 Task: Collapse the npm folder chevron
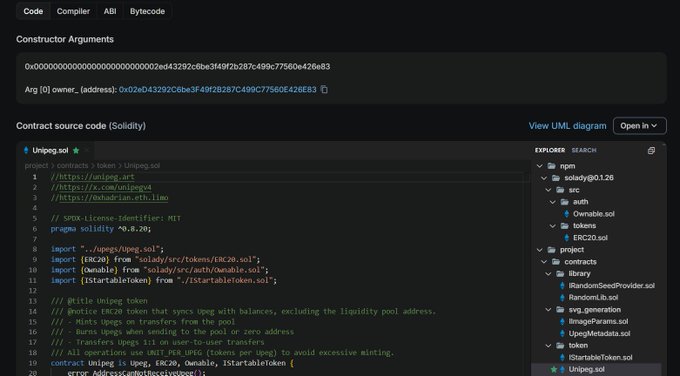pyautogui.click(x=539, y=166)
